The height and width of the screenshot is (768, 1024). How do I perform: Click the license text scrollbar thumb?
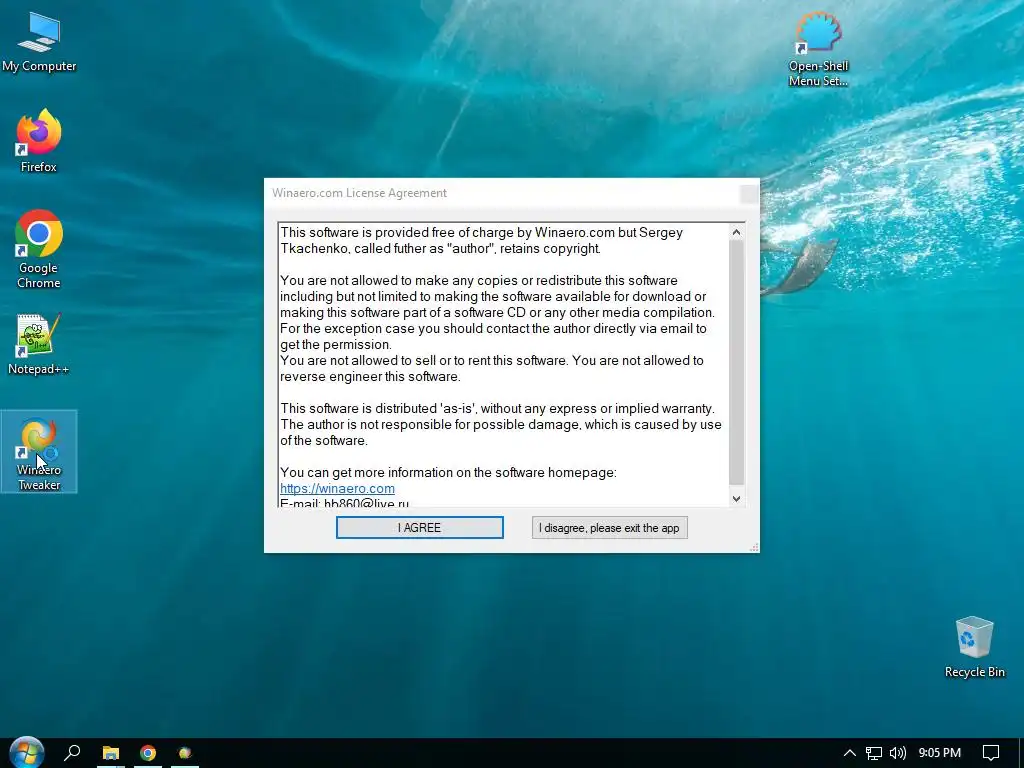(736, 363)
